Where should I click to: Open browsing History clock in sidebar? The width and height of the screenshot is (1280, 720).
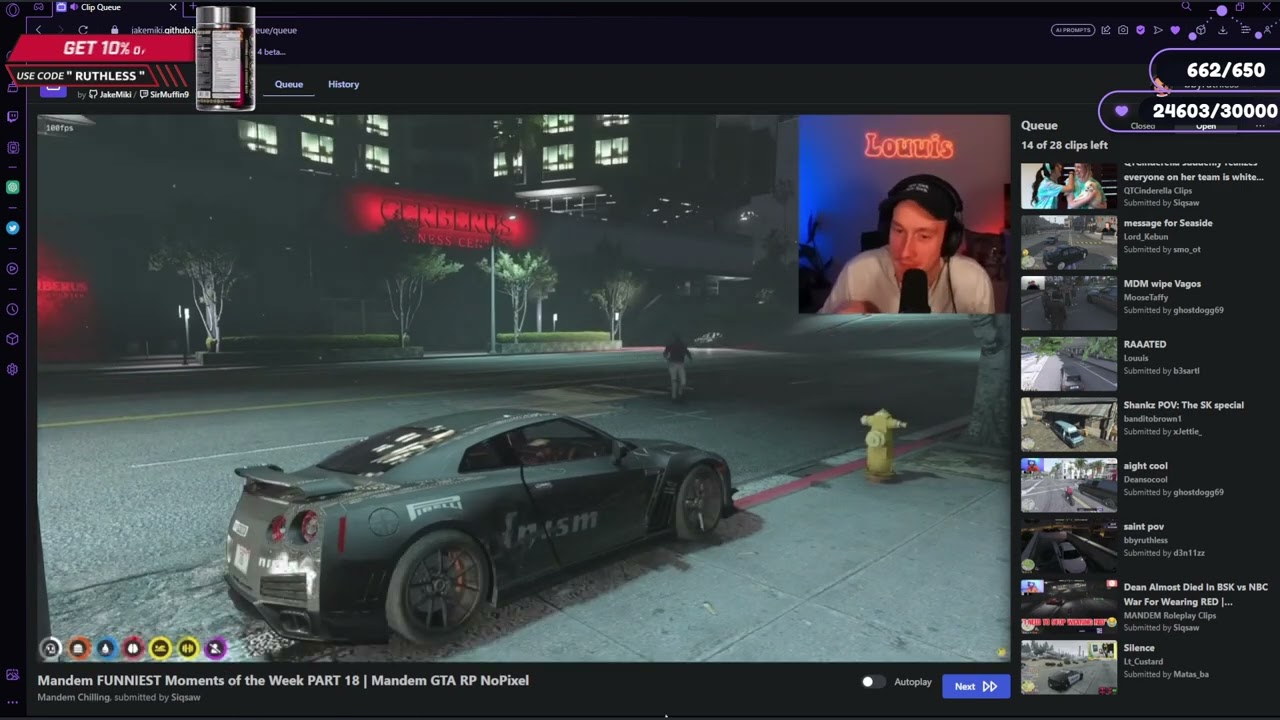pos(12,309)
